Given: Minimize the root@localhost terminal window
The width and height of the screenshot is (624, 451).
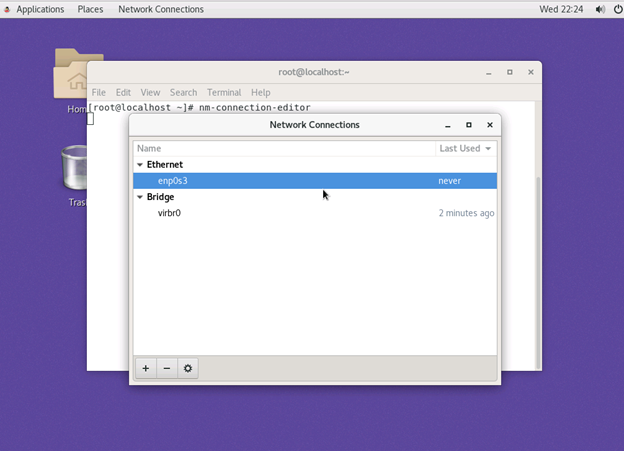Looking at the screenshot, I should (x=489, y=72).
